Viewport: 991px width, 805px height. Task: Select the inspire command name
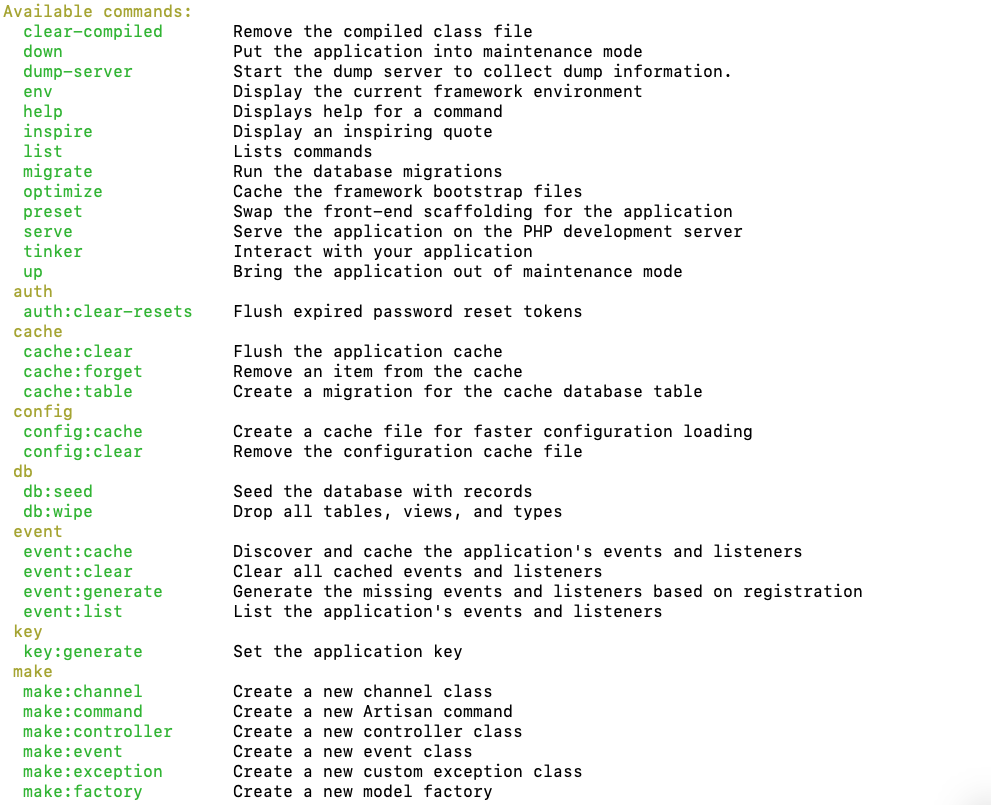click(58, 131)
